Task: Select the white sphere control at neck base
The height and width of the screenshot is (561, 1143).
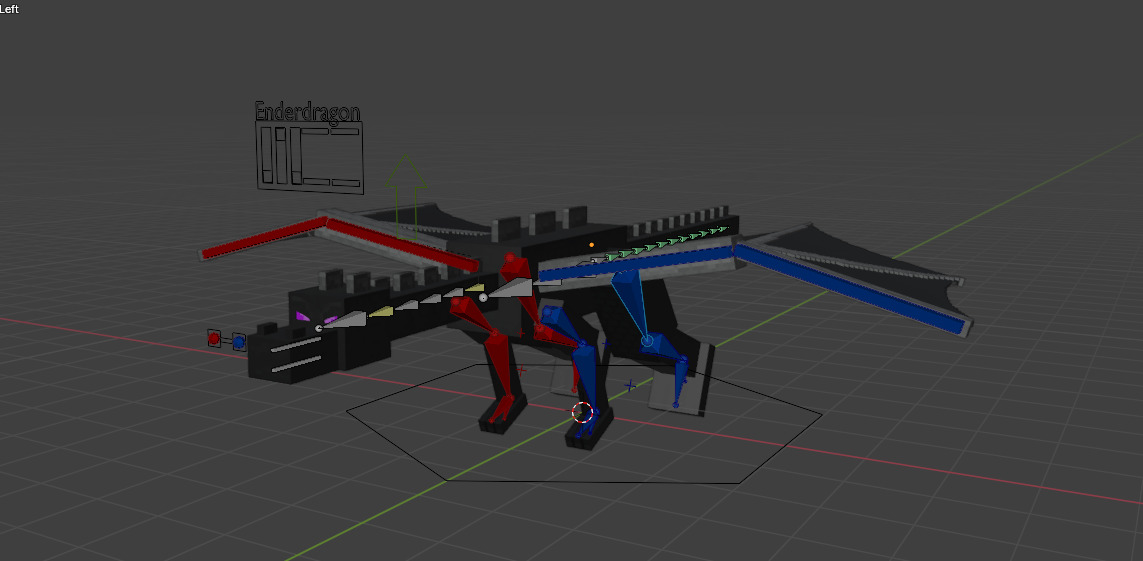Action: 483,297
